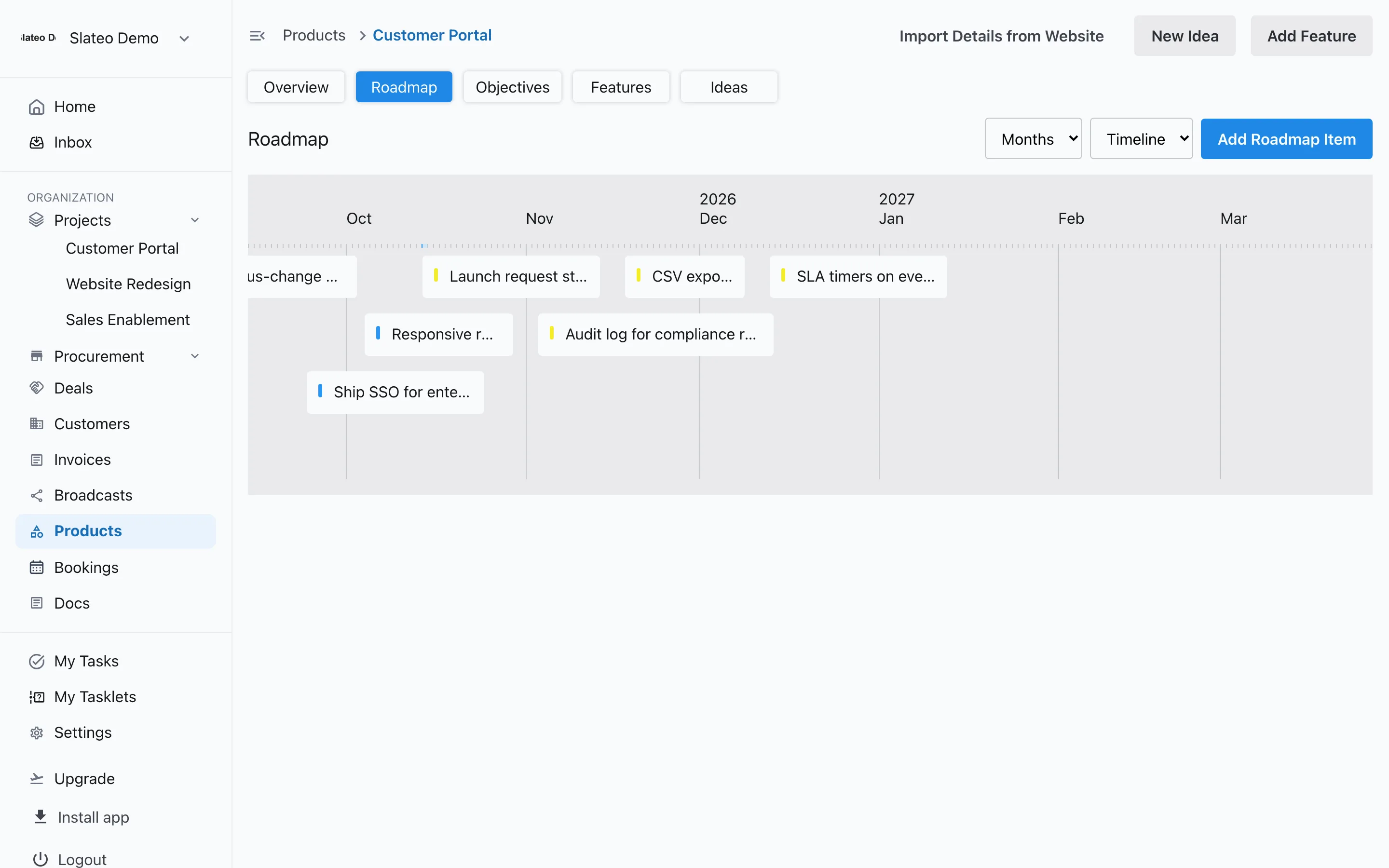The width and height of the screenshot is (1389, 868).
Task: Click the Products shapes icon
Action: pos(37,531)
